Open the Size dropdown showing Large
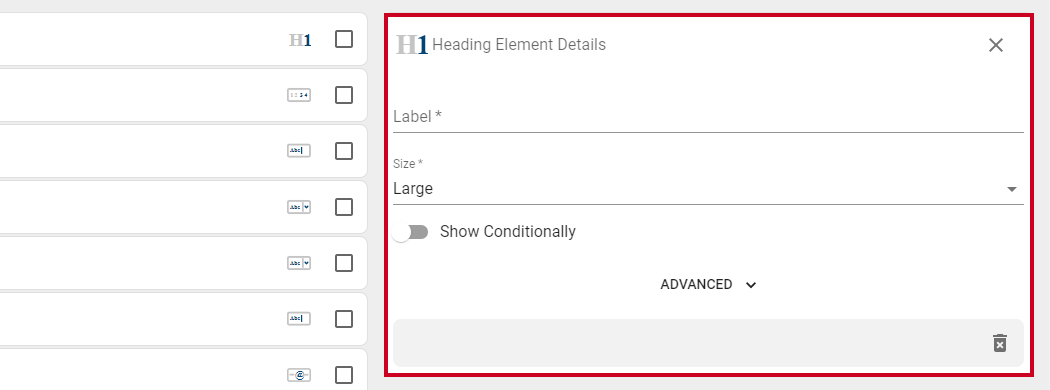 pos(708,189)
